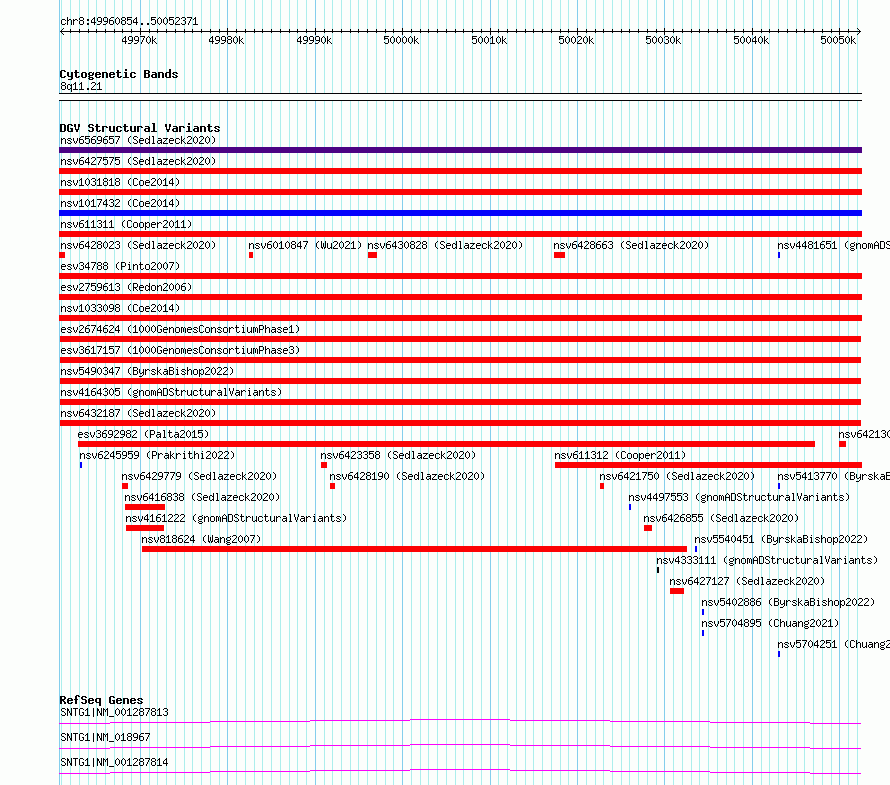Click the nsv6428663 (Sedlazeck2020) label
Viewport: 890px width, 785px height.
pos(631,245)
